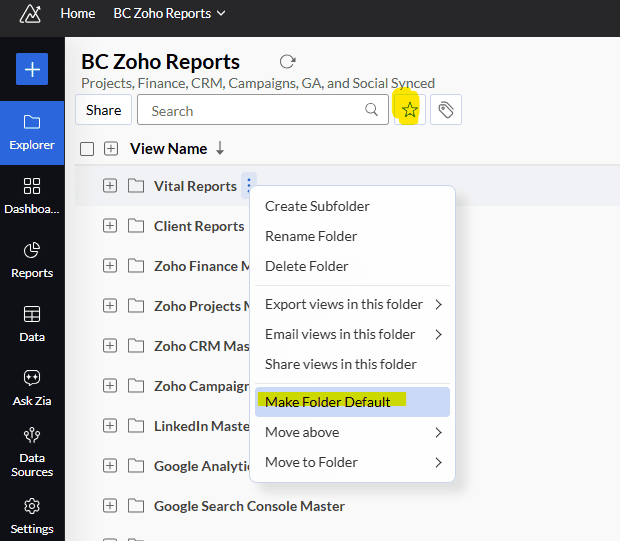Viewport: 620px width, 541px height.
Task: Select Google Search Console Master folder name
Action: coord(249,506)
